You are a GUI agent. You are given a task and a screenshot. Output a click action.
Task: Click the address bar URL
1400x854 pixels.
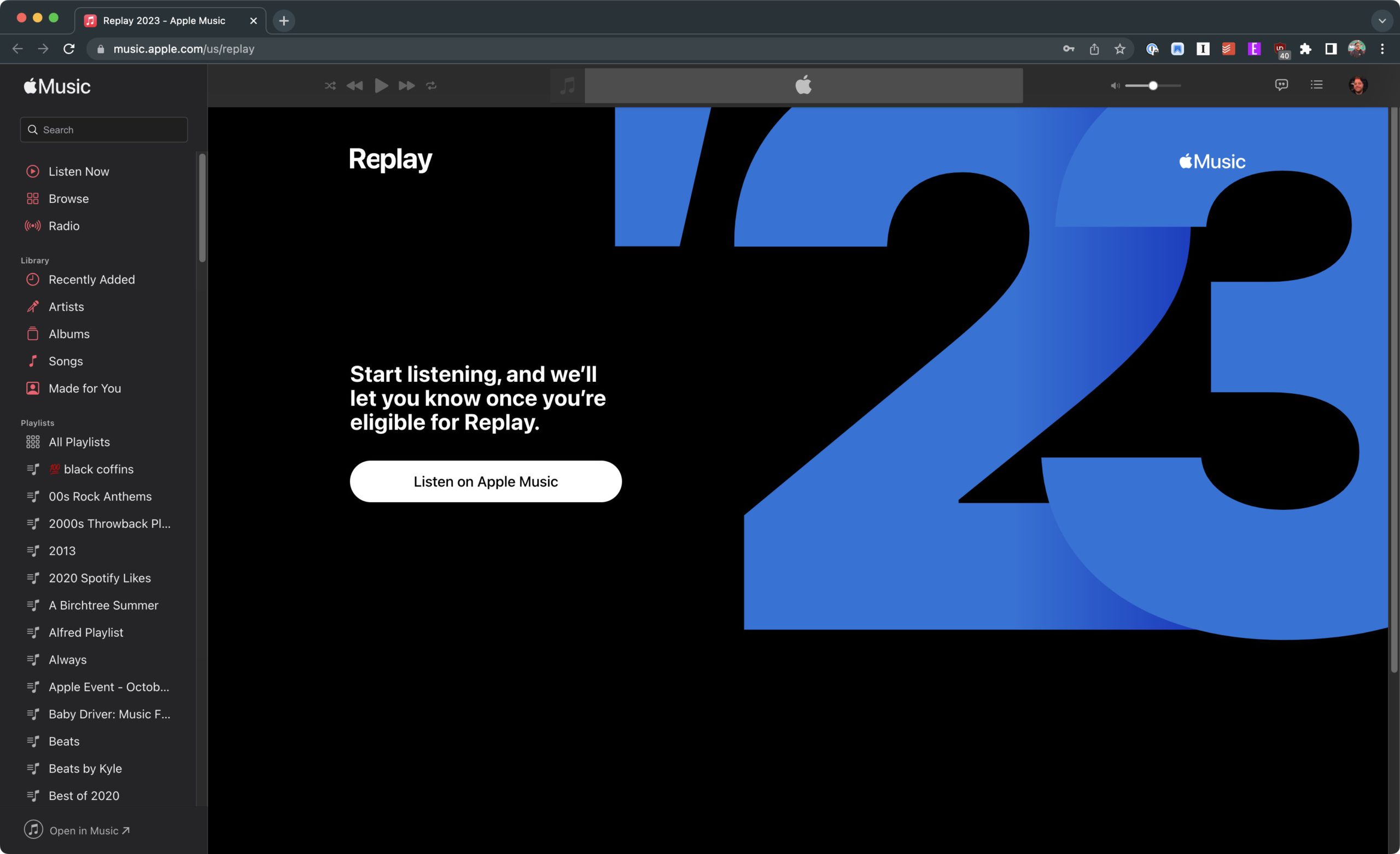184,49
